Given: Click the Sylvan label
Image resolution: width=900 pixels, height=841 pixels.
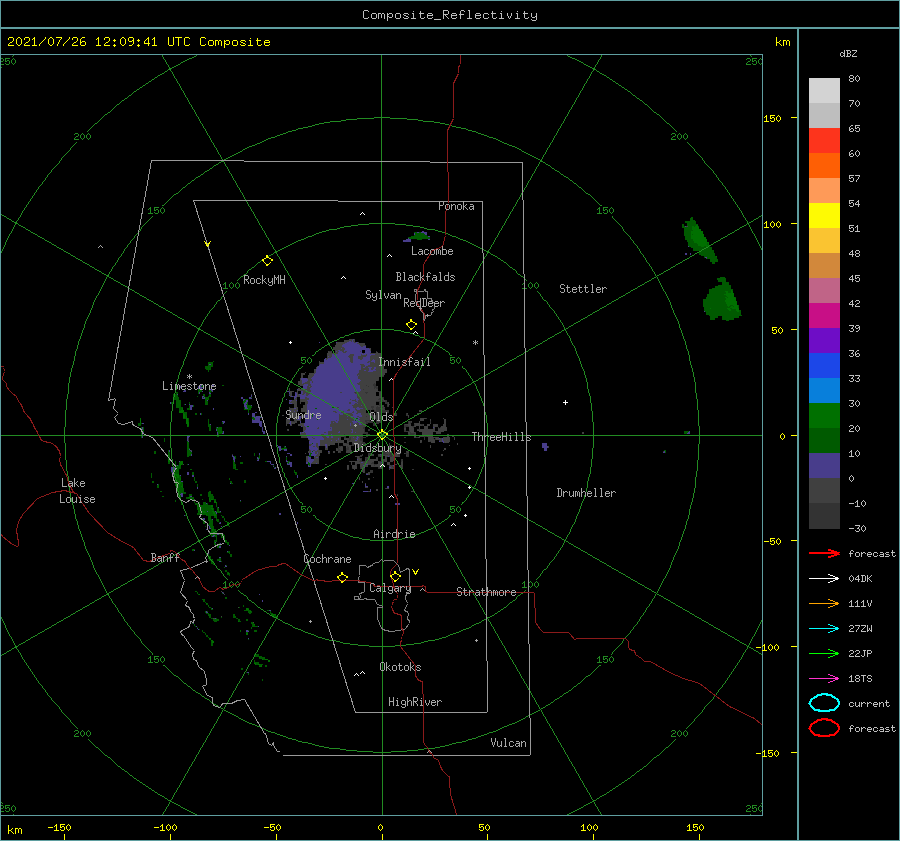Looking at the screenshot, I should [x=383, y=295].
